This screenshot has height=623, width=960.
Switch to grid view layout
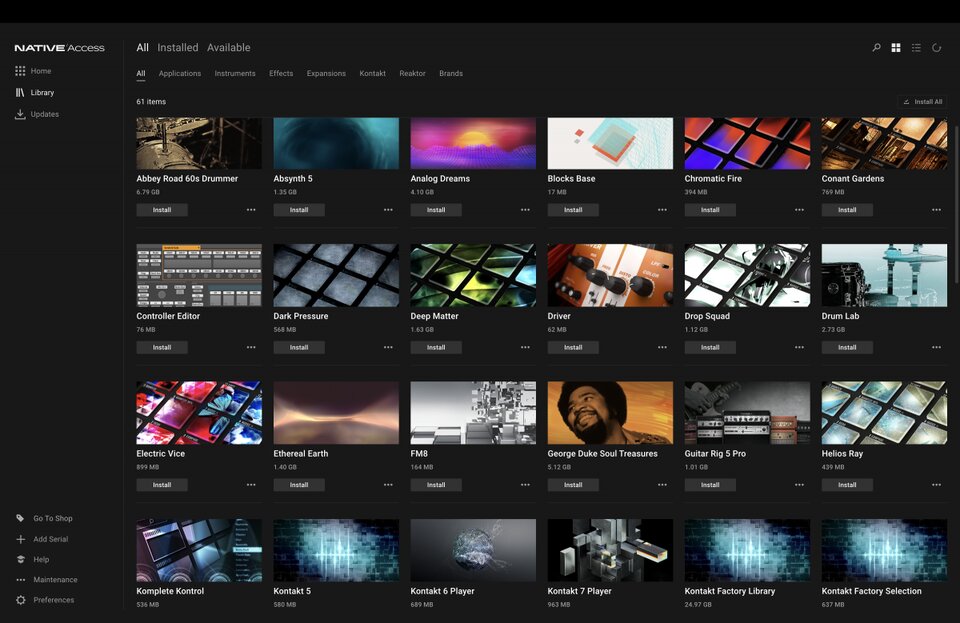[895, 47]
